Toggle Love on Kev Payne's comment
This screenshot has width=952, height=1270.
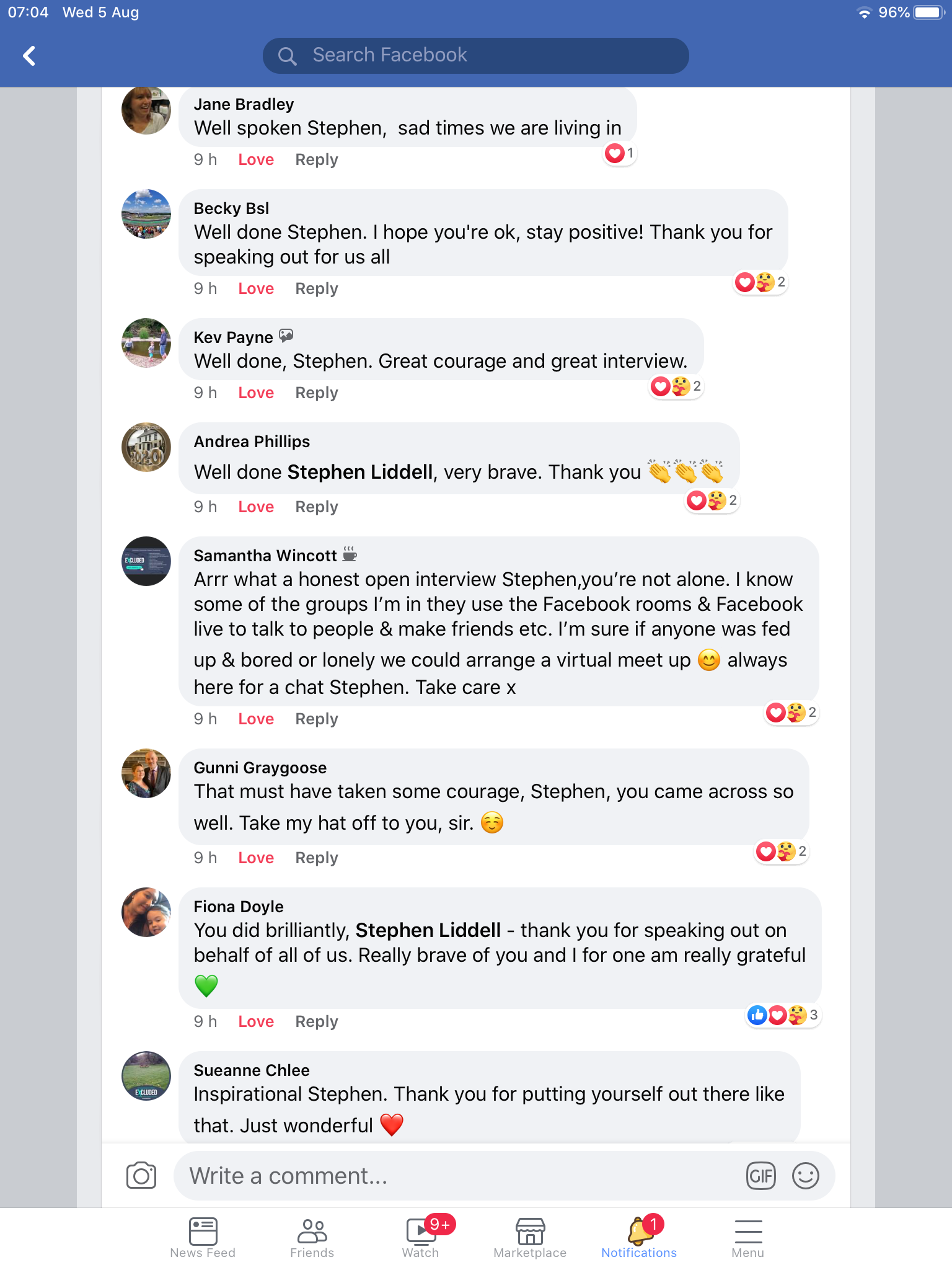pos(256,393)
